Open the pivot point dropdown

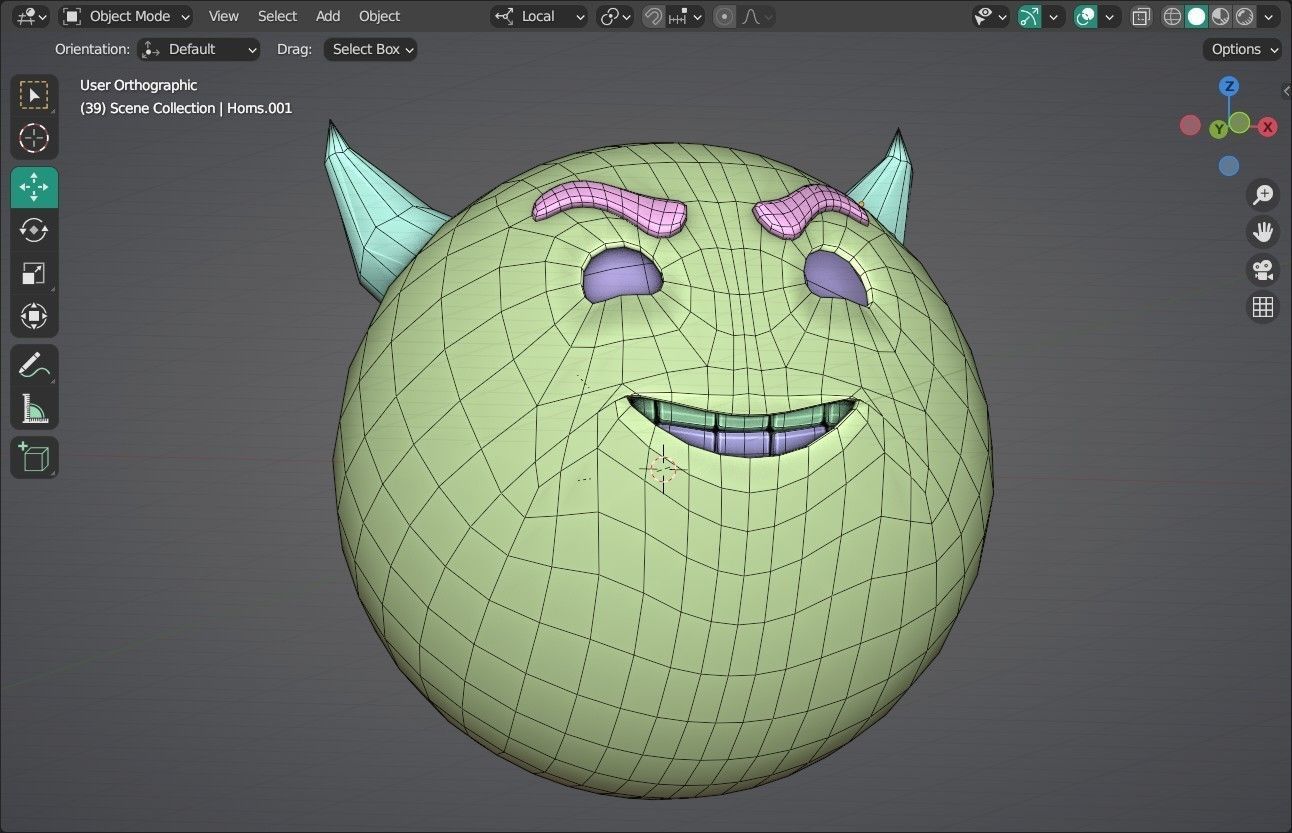coord(615,16)
